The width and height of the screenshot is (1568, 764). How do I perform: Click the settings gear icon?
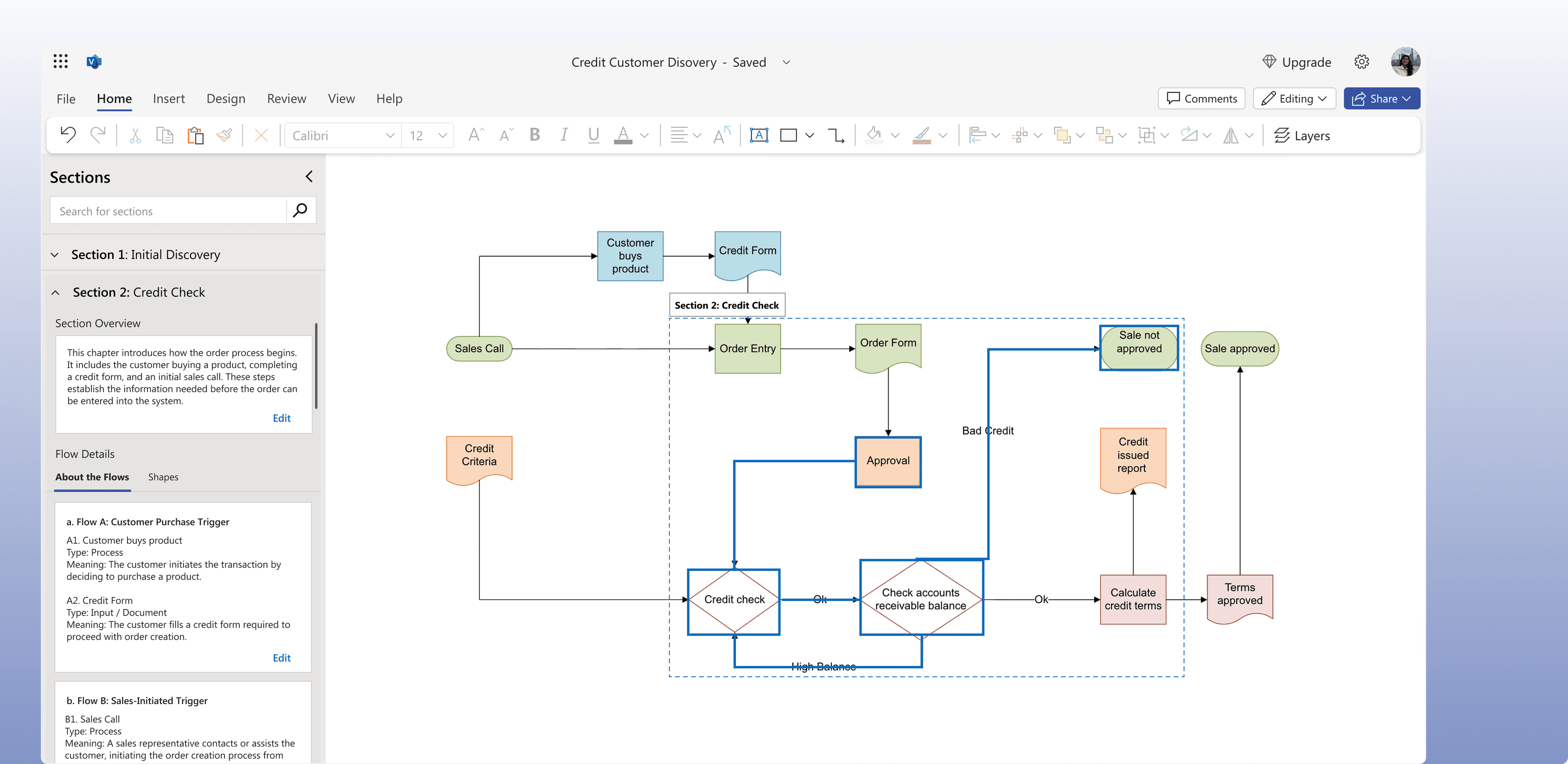[1362, 62]
